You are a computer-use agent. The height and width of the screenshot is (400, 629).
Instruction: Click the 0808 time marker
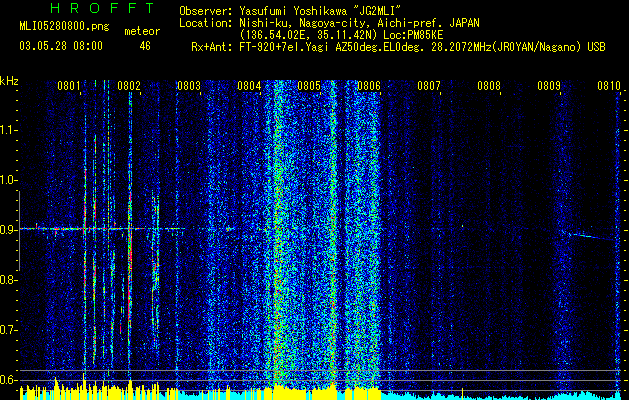tap(489, 86)
